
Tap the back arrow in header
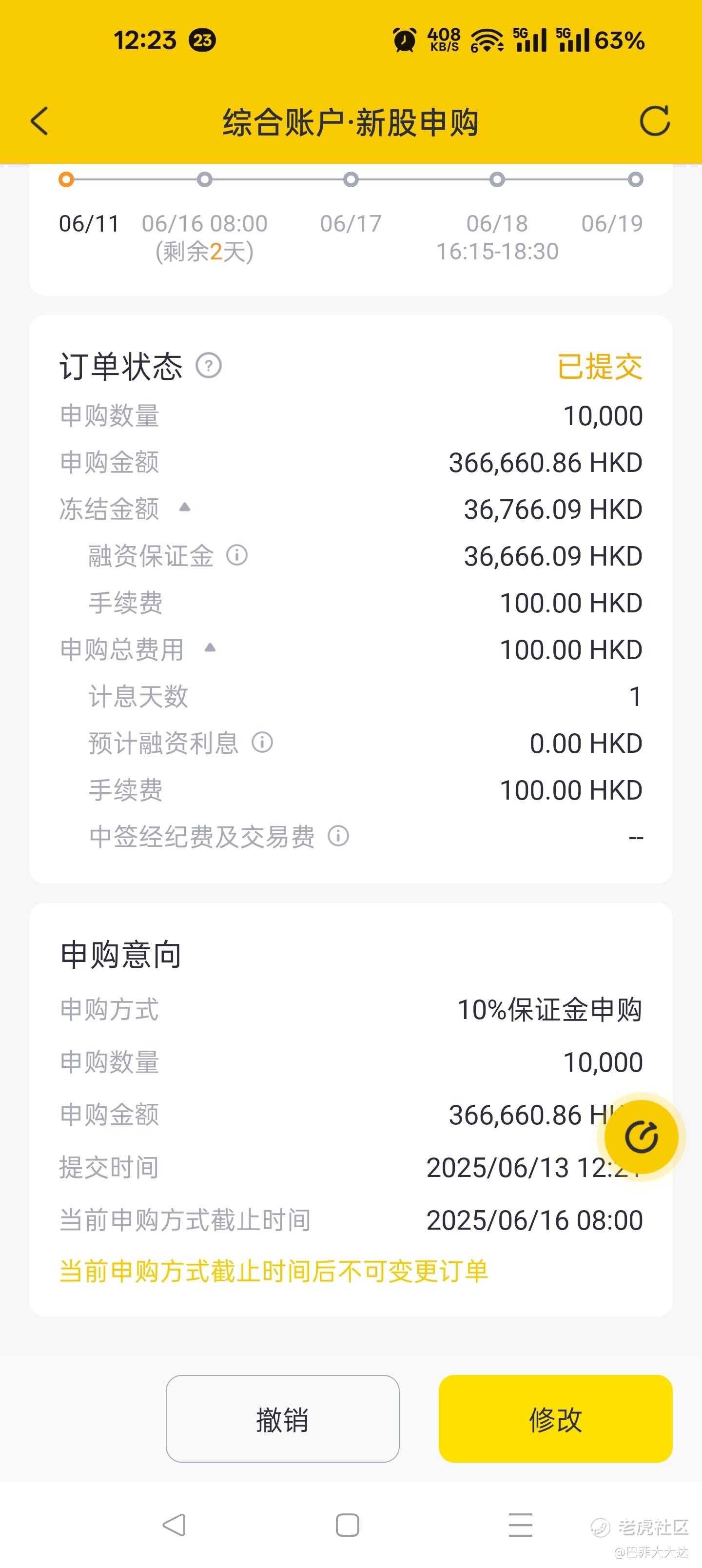39,121
